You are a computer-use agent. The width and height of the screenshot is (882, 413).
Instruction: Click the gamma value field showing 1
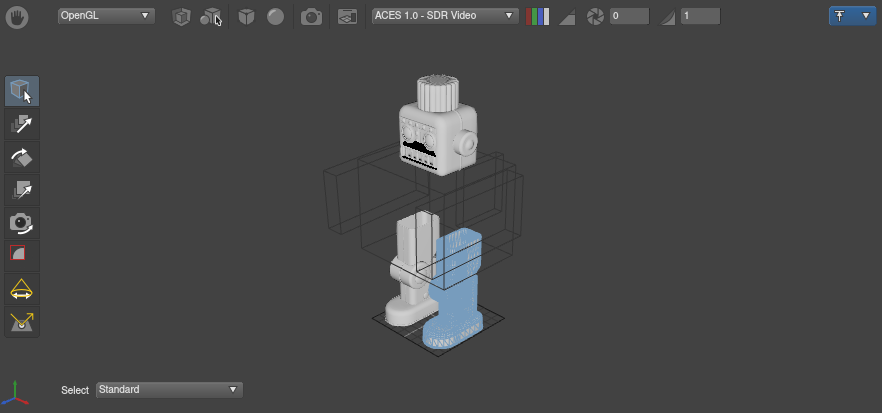coord(700,16)
